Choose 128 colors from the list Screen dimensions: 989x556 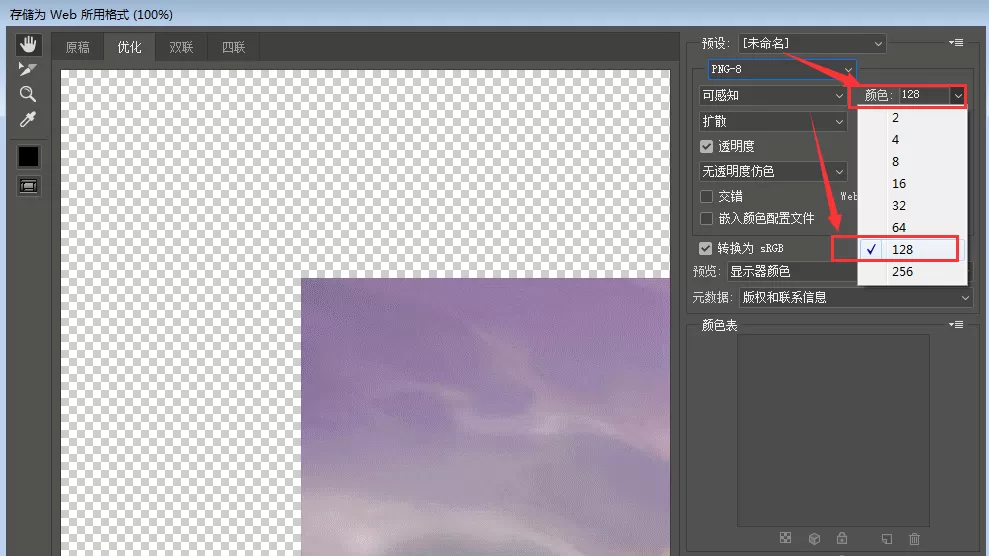tap(912, 249)
